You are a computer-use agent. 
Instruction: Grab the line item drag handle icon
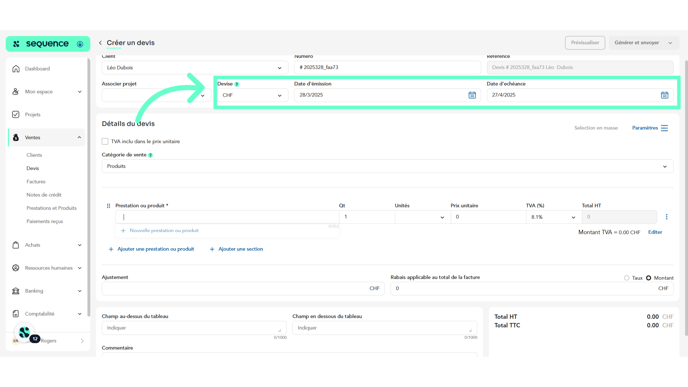coord(108,206)
